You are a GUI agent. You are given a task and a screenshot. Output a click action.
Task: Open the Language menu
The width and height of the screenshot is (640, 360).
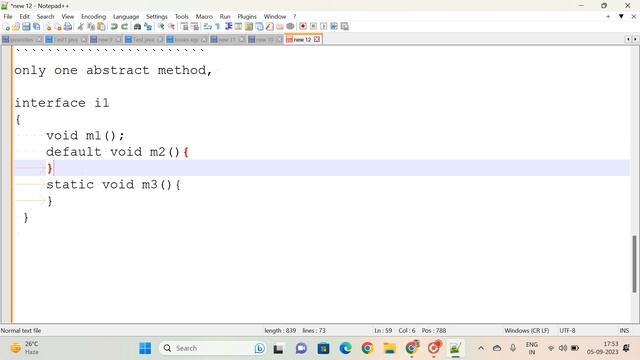click(x=126, y=16)
